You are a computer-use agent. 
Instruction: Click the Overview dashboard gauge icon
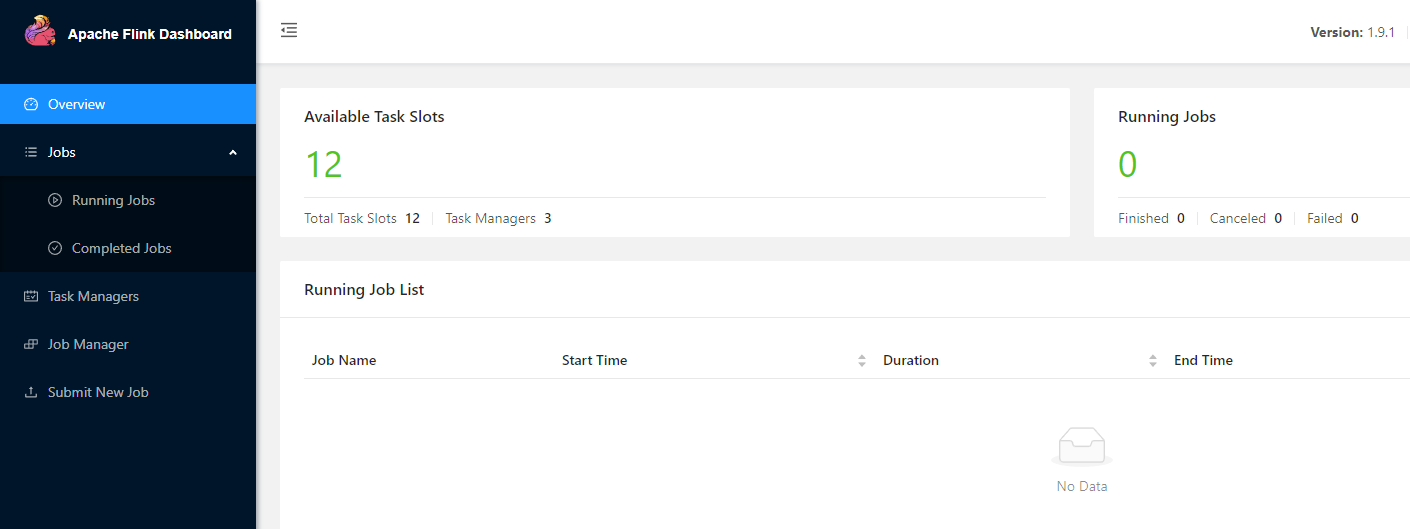[31, 104]
